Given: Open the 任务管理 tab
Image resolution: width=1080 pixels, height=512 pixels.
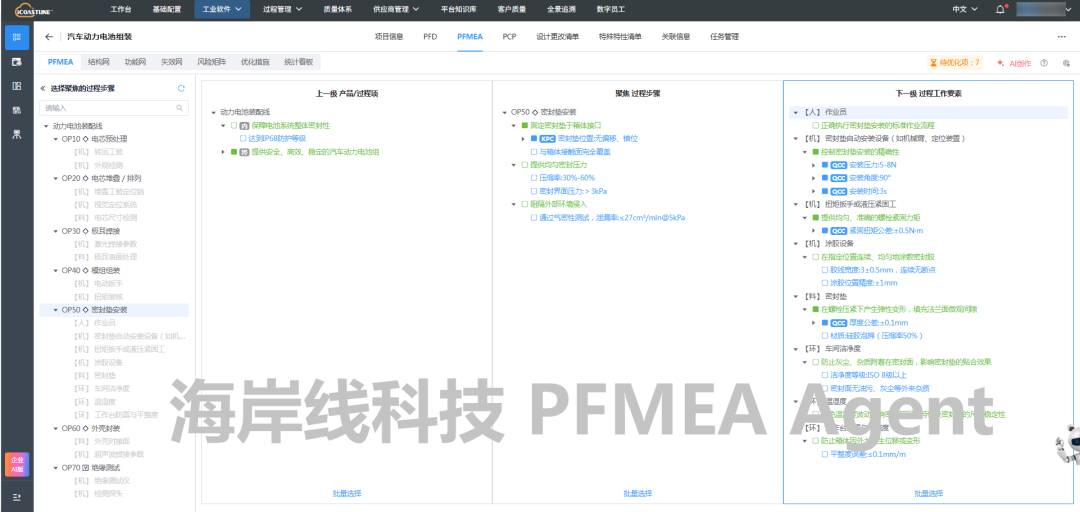Looking at the screenshot, I should [724, 37].
